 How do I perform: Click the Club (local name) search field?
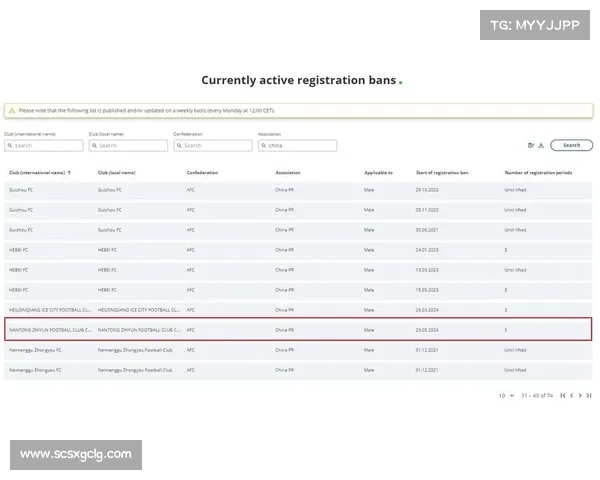pos(128,145)
